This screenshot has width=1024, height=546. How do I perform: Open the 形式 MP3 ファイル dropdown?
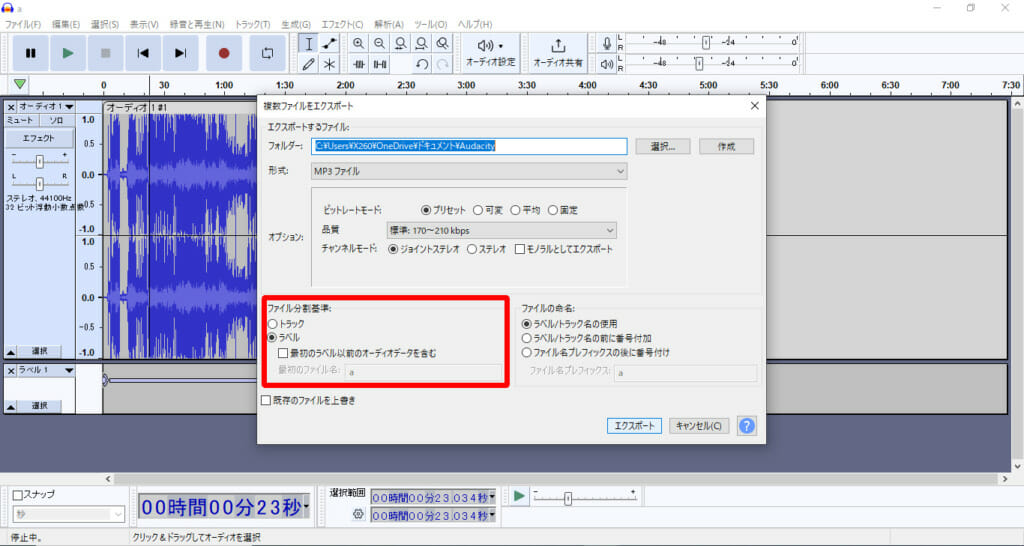469,171
